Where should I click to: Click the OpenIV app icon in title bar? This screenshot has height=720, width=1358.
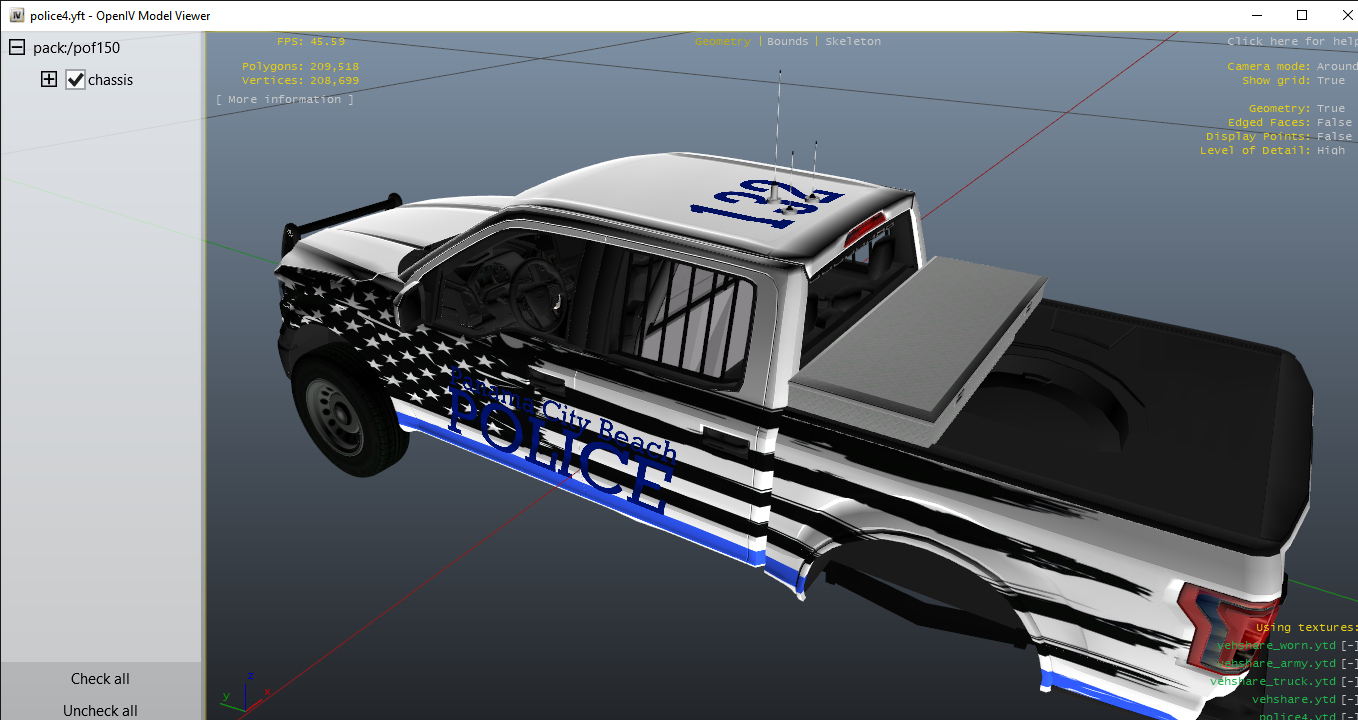17,16
